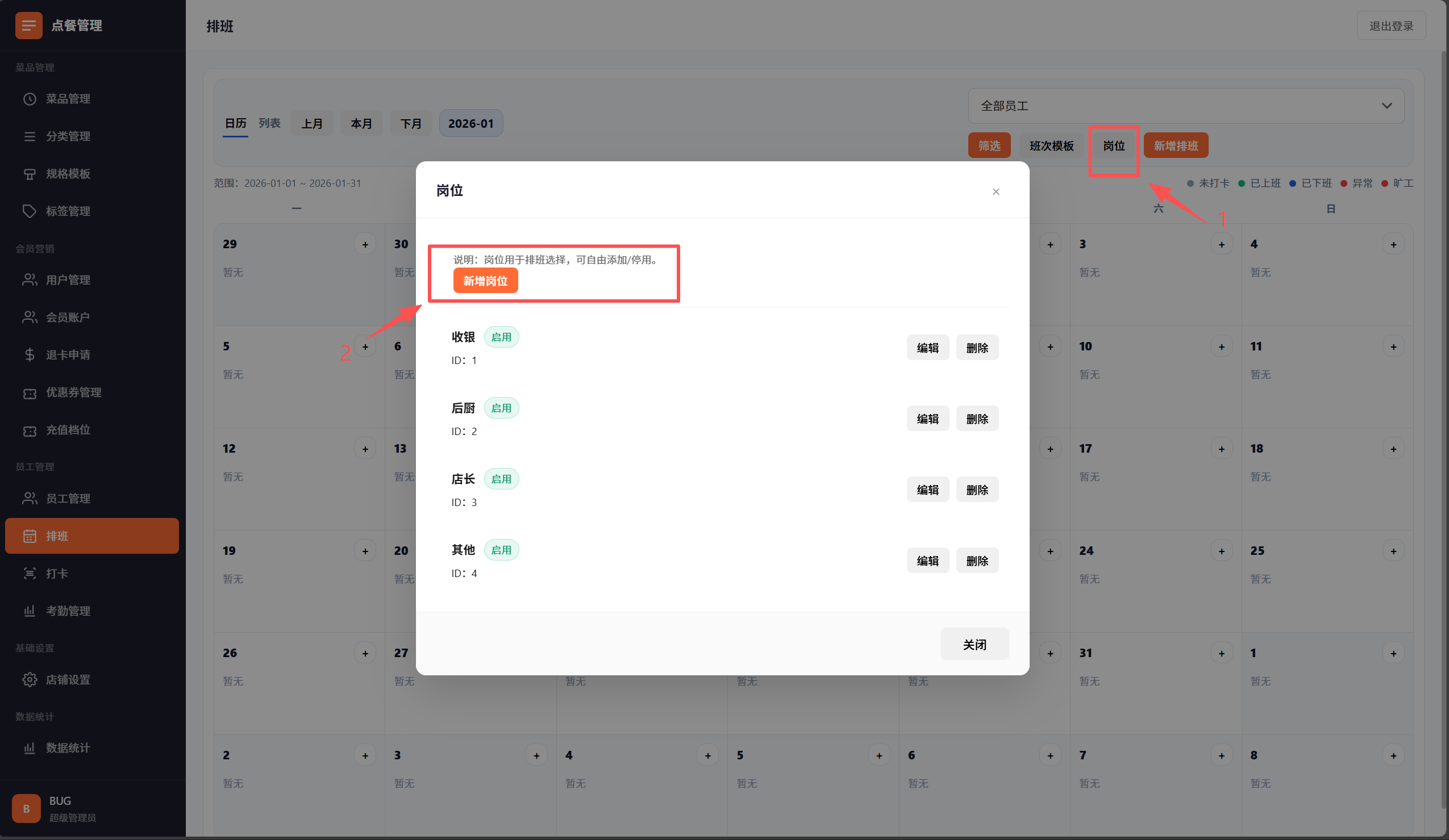The image size is (1449, 840).
Task: Click the 数据统计 bar chart icon
Action: click(30, 747)
